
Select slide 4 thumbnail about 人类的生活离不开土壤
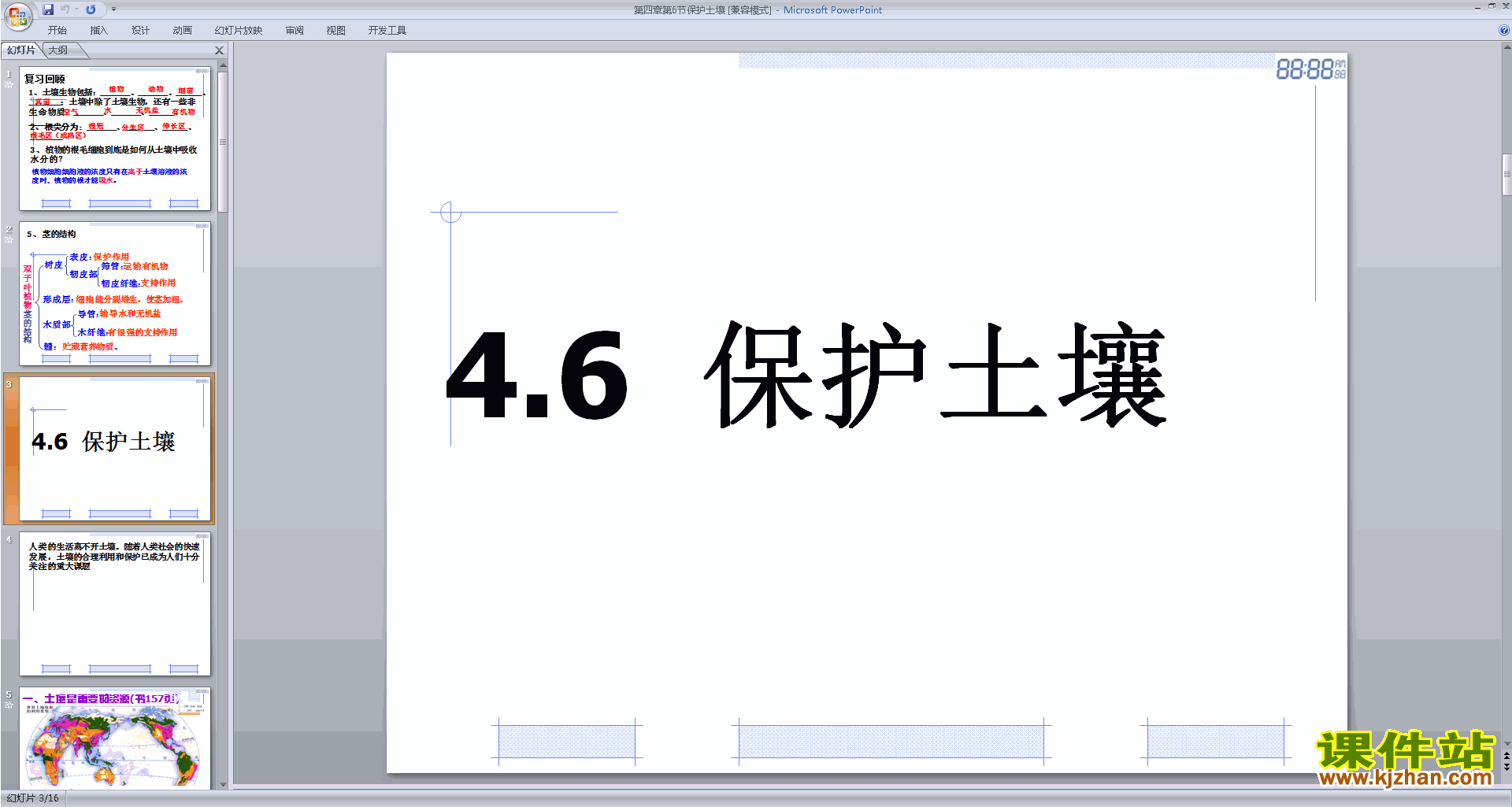(x=115, y=604)
